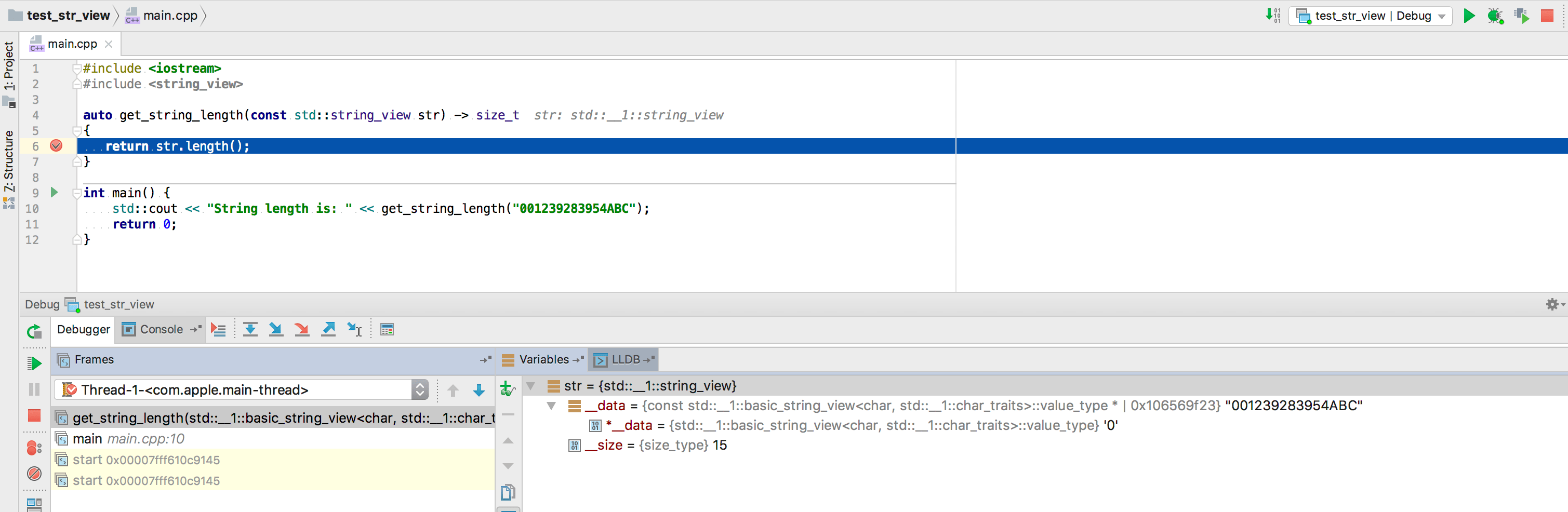Click the Step Into icon
The height and width of the screenshot is (512, 1568).
click(x=276, y=329)
